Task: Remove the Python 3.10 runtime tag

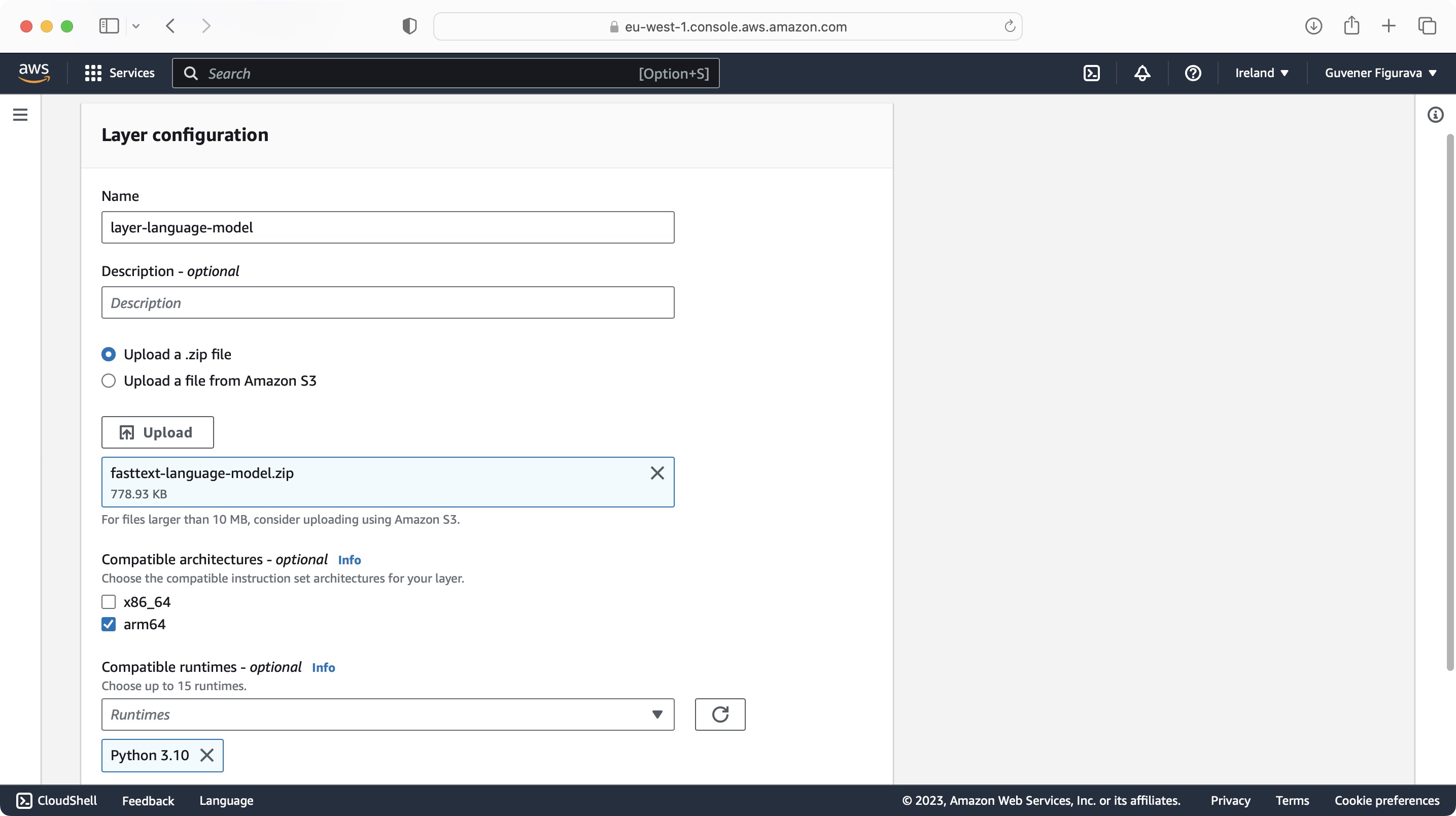Action: coord(207,755)
